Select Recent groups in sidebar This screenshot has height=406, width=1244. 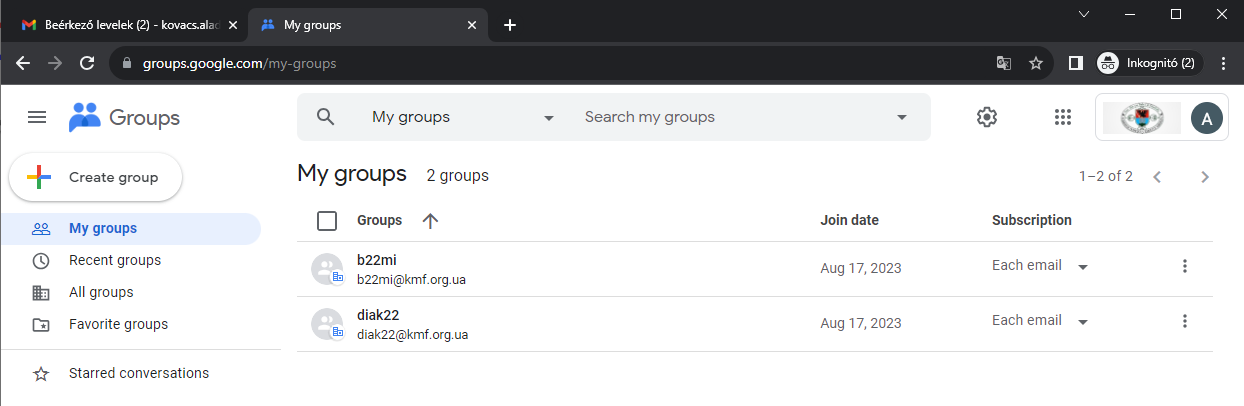pyautogui.click(x=115, y=260)
